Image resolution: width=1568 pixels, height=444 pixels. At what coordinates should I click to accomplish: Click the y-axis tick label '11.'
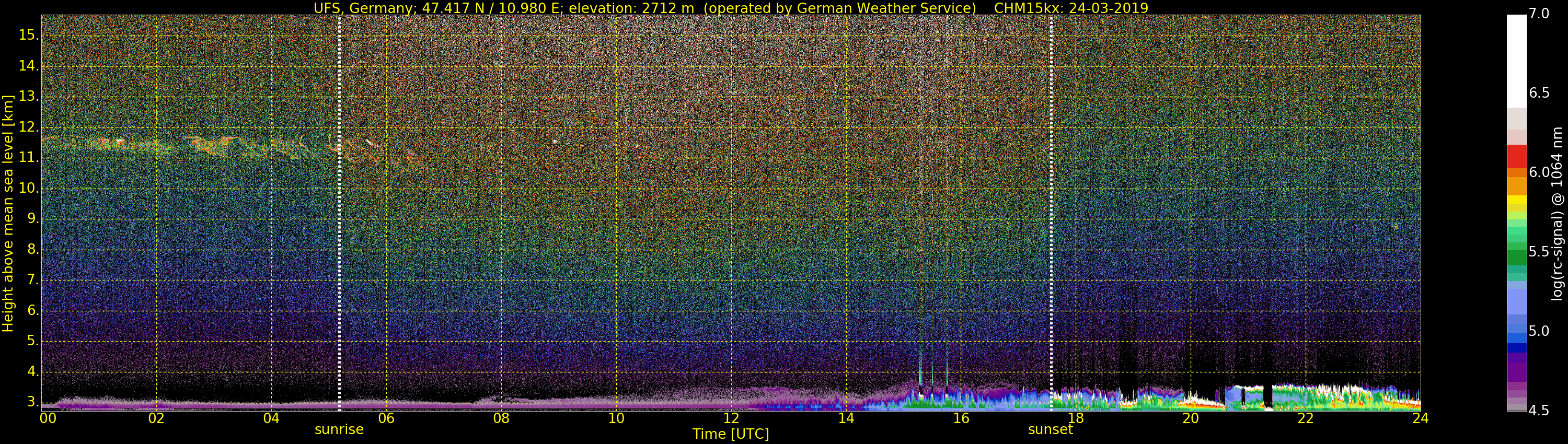[29, 158]
